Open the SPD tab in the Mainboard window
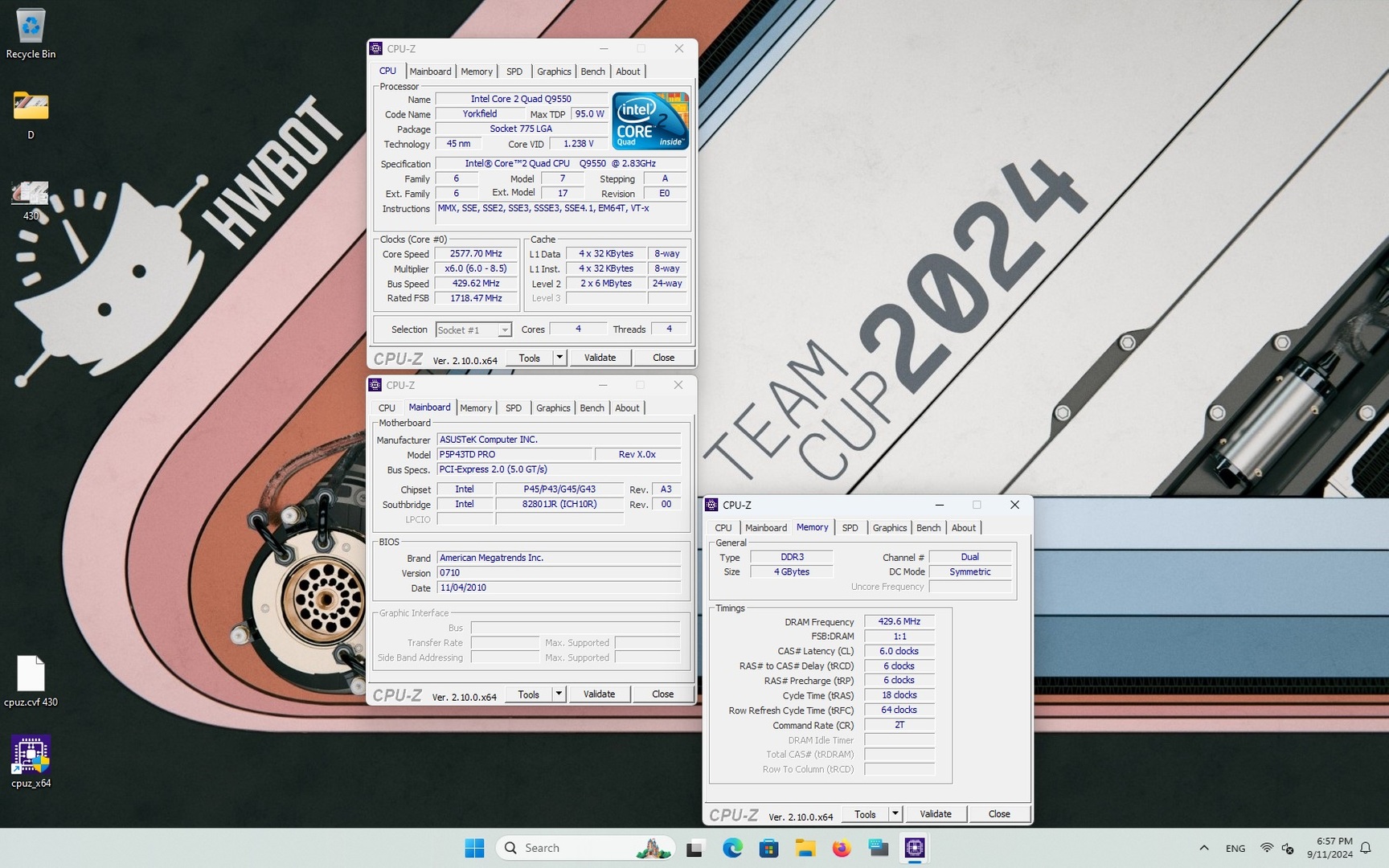The height and width of the screenshot is (868, 1389). (x=514, y=408)
